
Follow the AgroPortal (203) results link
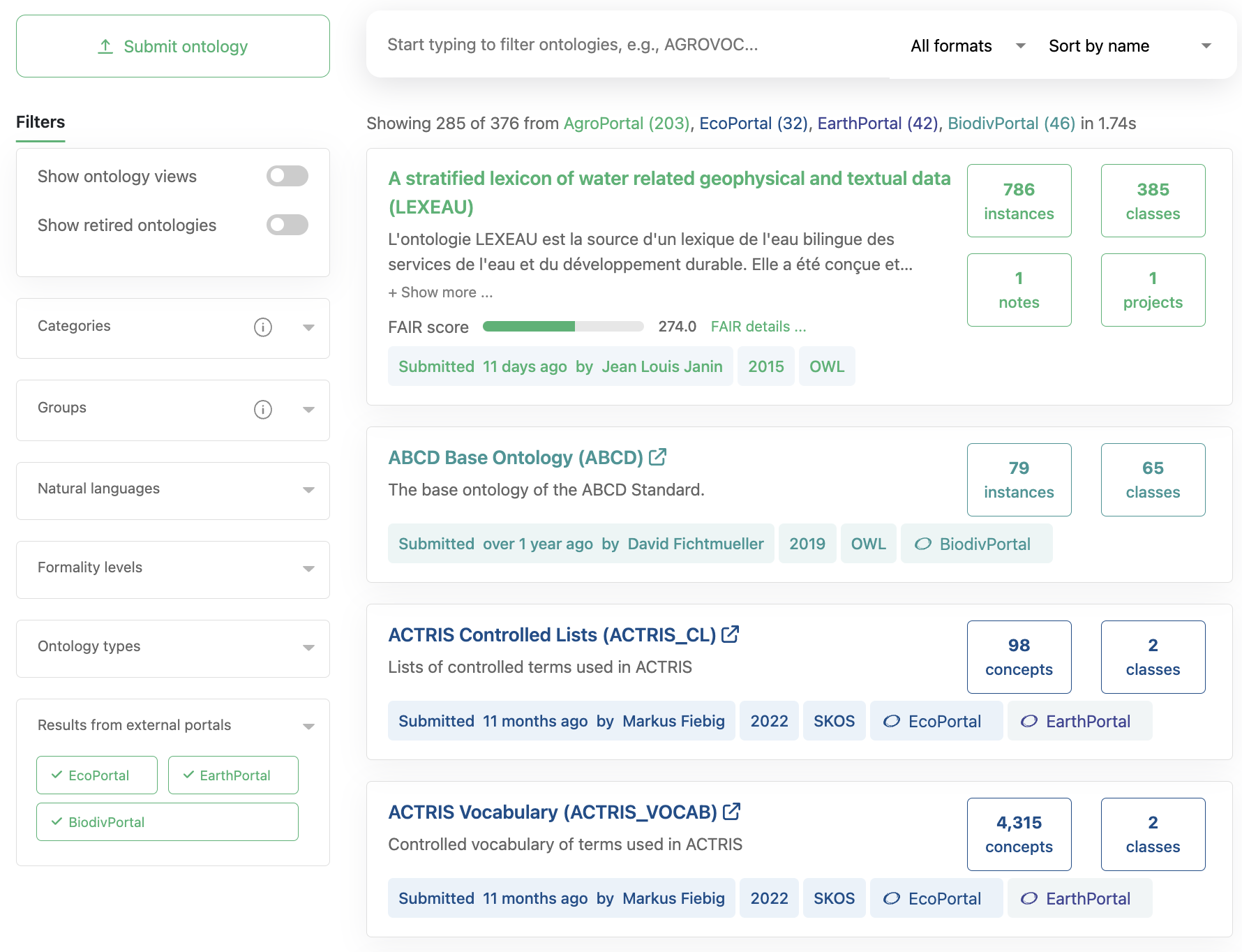626,124
